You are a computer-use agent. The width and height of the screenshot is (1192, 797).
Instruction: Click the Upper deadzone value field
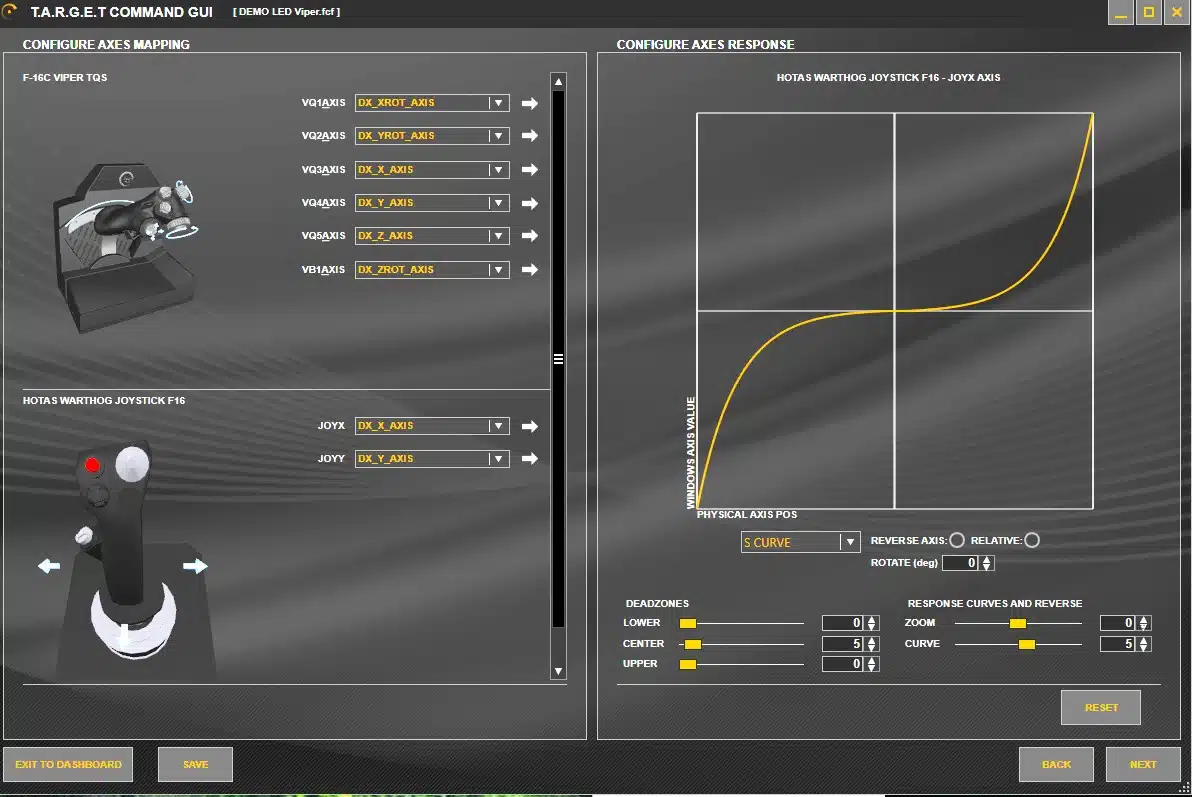(x=842, y=664)
